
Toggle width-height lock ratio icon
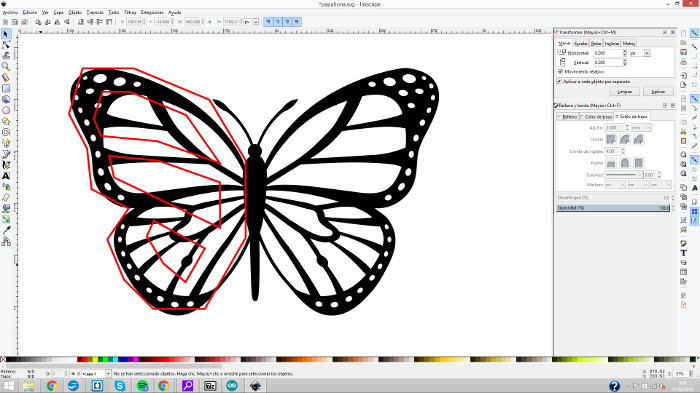coord(210,21)
